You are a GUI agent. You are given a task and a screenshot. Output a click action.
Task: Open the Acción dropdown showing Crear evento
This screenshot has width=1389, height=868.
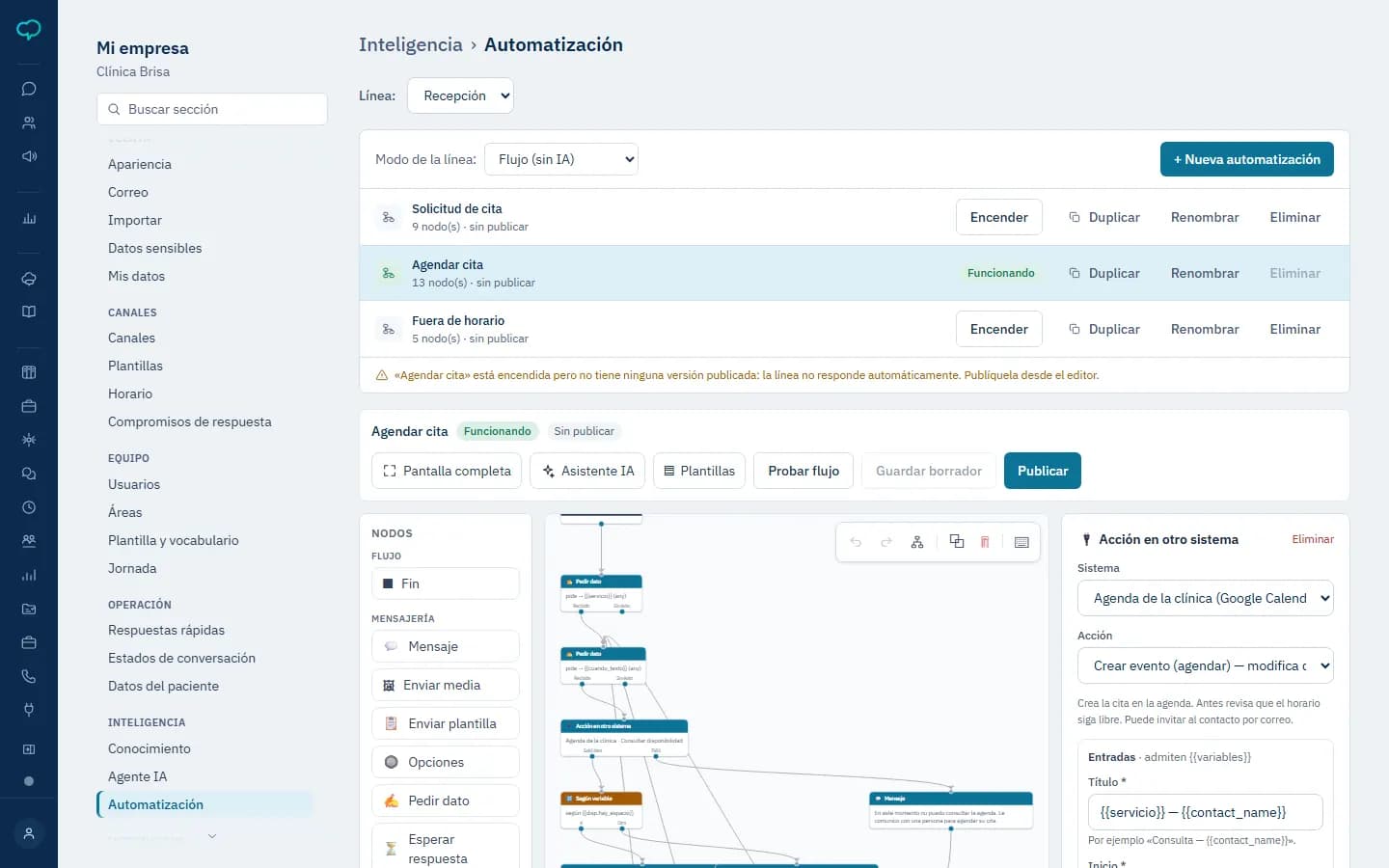(1206, 665)
